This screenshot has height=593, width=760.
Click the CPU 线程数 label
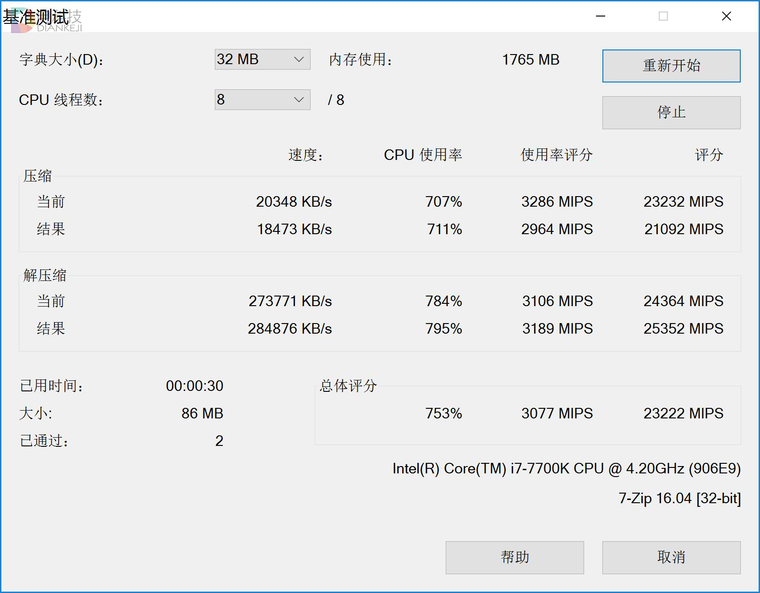tap(62, 100)
